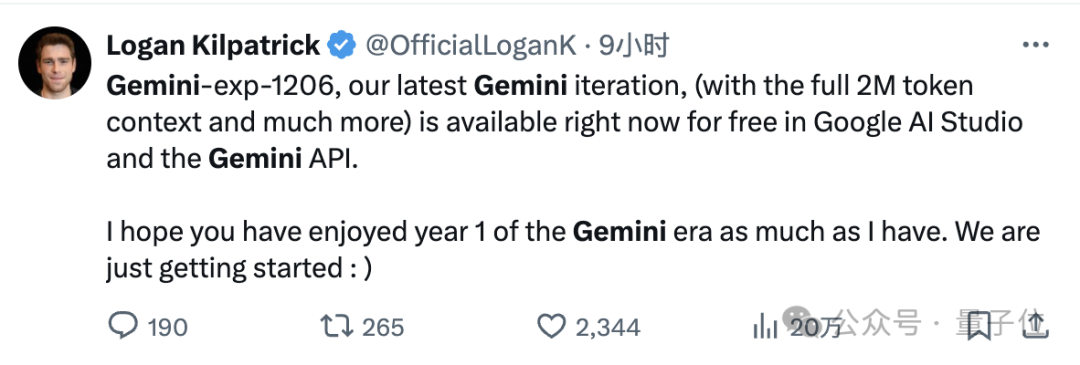
Task: Click the Gemini API text
Action: 283,160
